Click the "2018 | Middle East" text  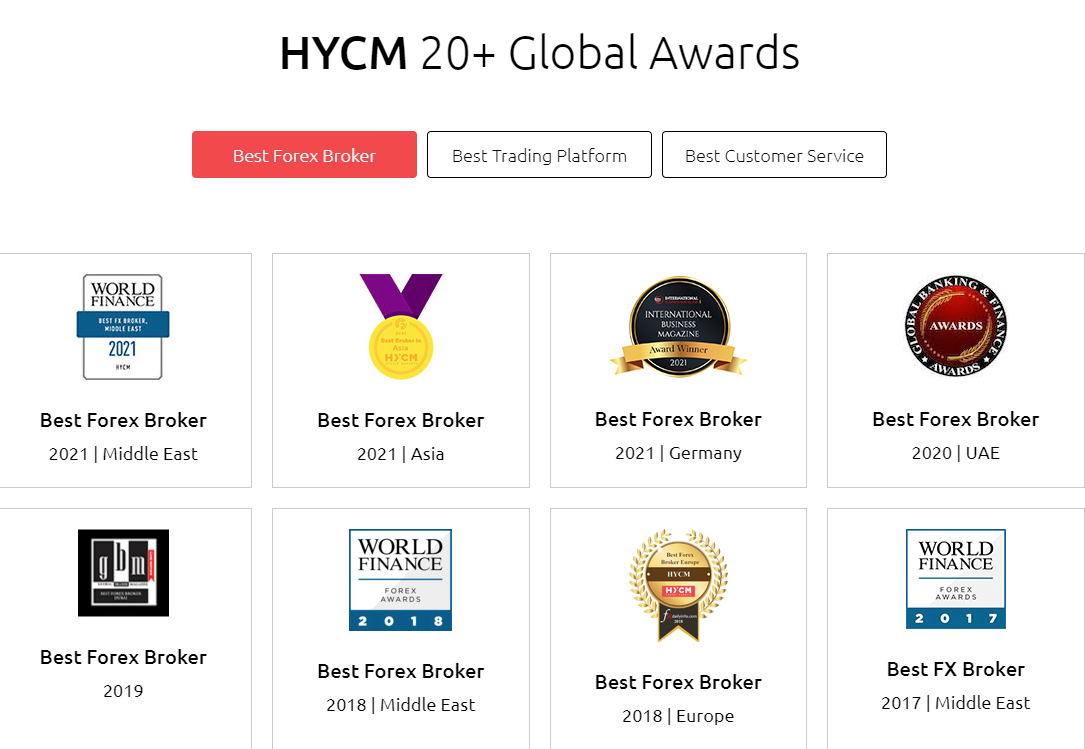coord(401,705)
